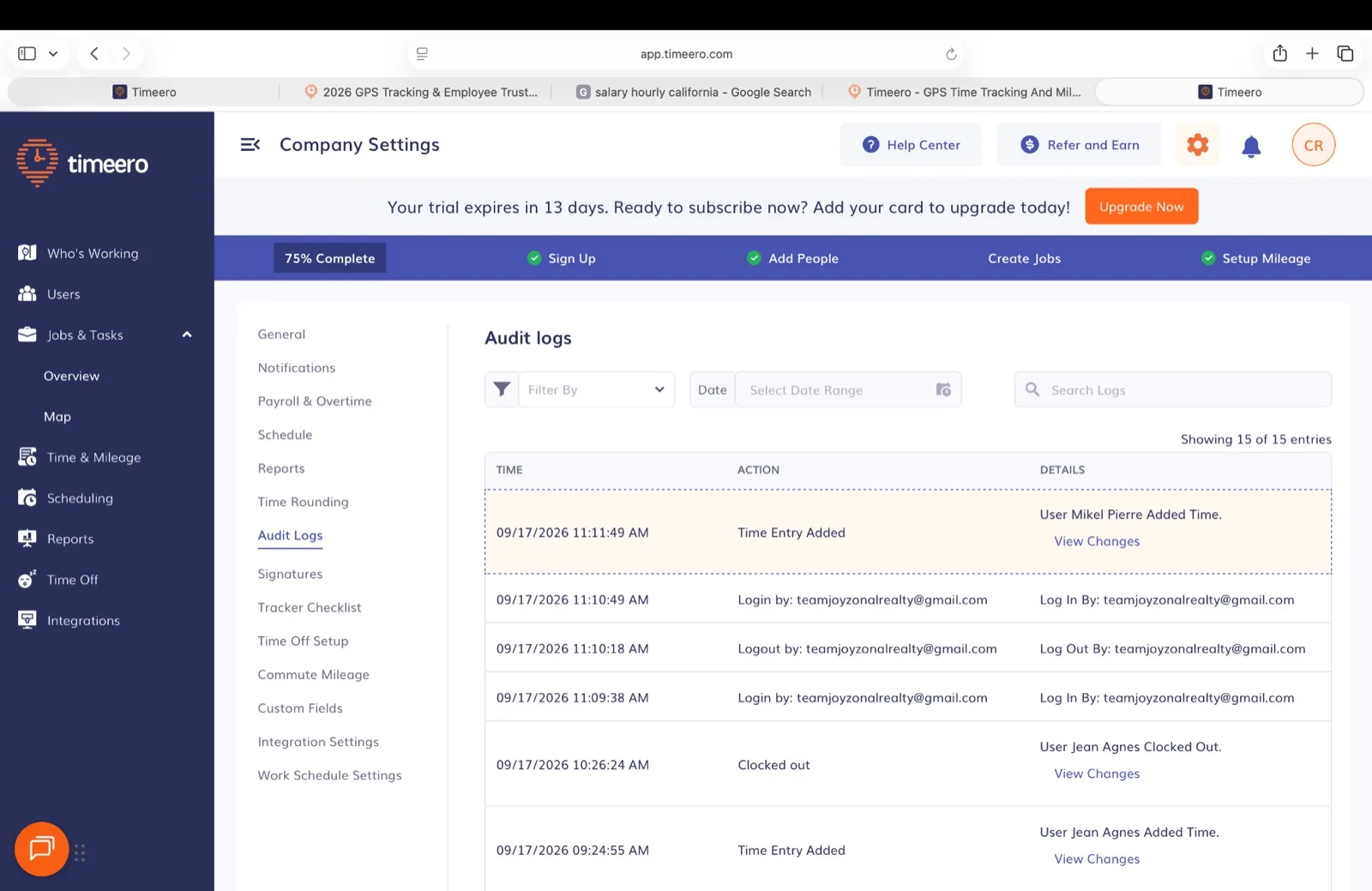Click the 75% Complete progress badge
Image resolution: width=1372 pixels, height=891 pixels.
point(329,258)
